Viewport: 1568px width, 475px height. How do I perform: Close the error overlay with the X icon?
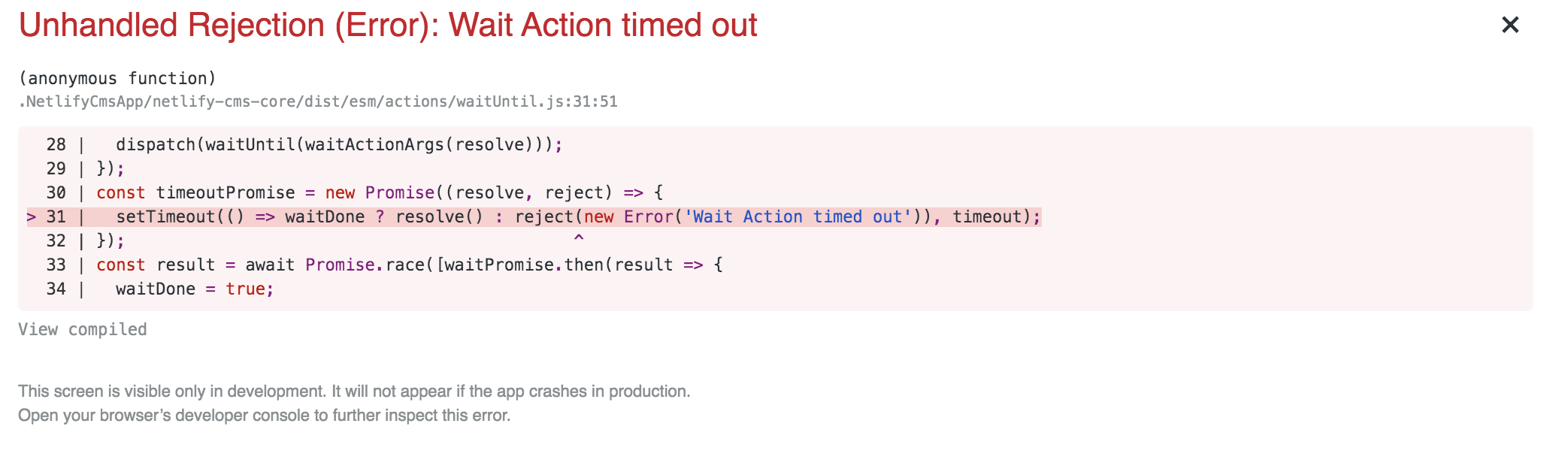point(1511,25)
